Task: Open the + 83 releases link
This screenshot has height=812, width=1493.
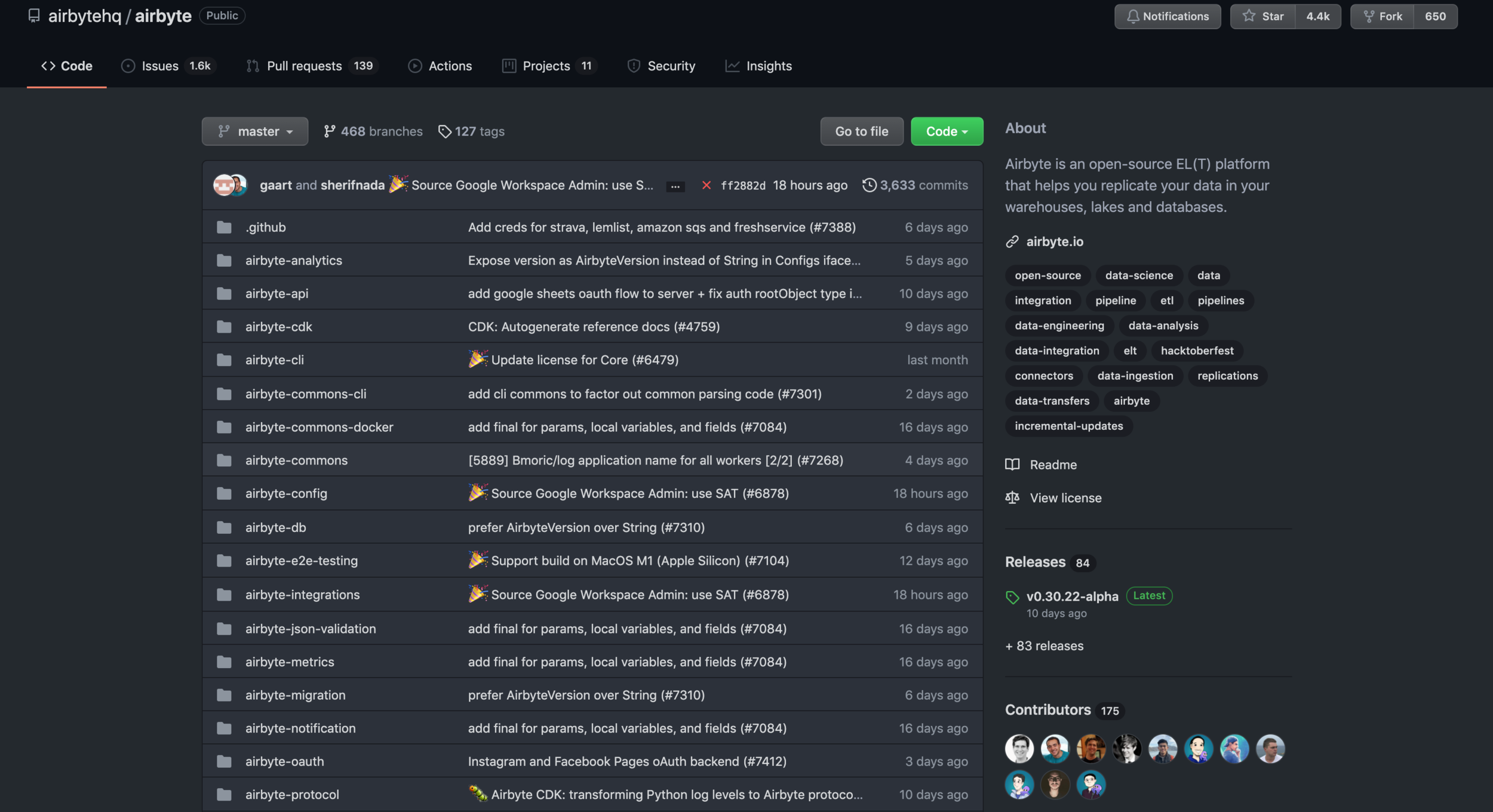Action: [1044, 646]
